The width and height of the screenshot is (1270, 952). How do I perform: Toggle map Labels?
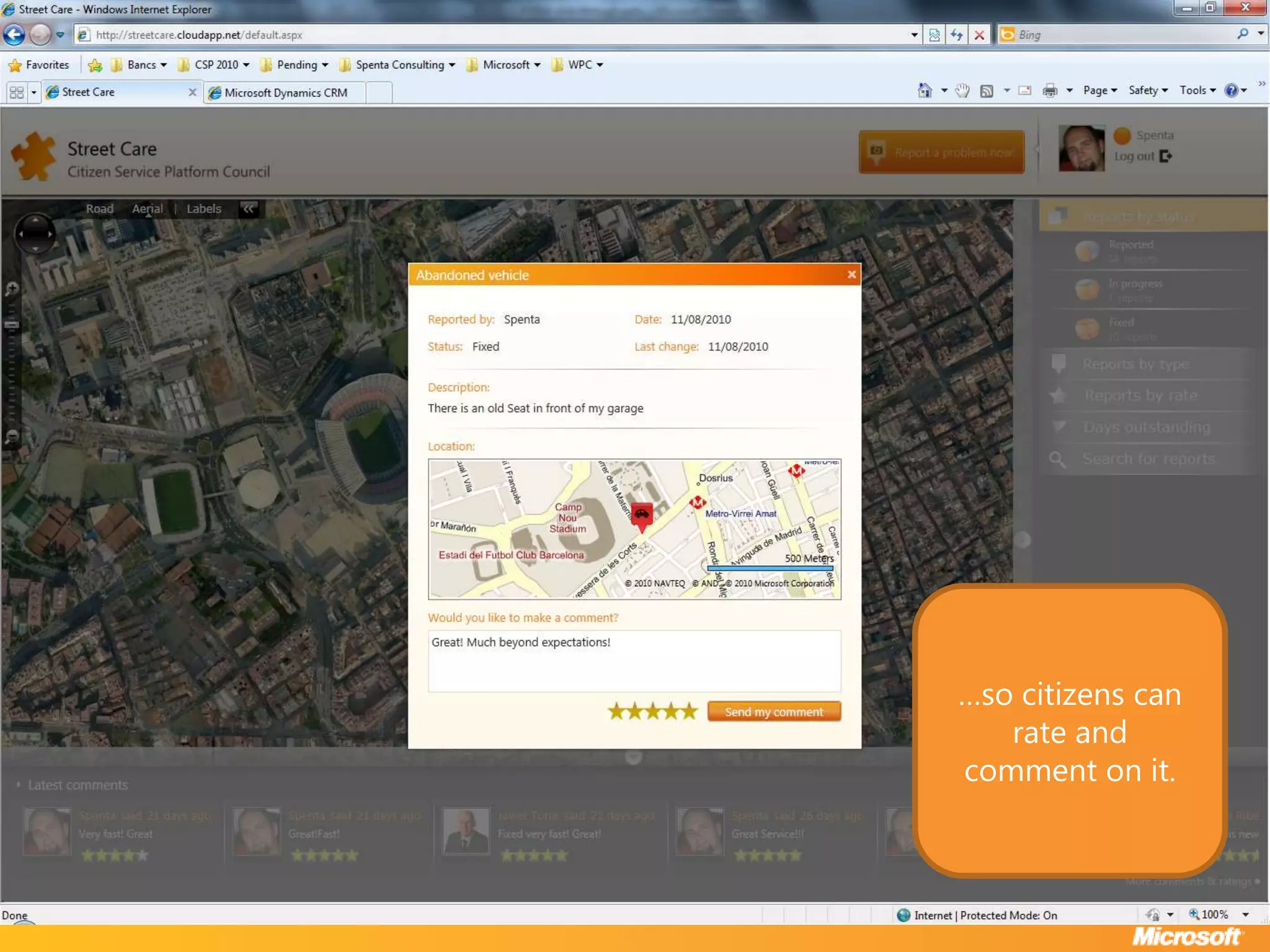[204, 209]
